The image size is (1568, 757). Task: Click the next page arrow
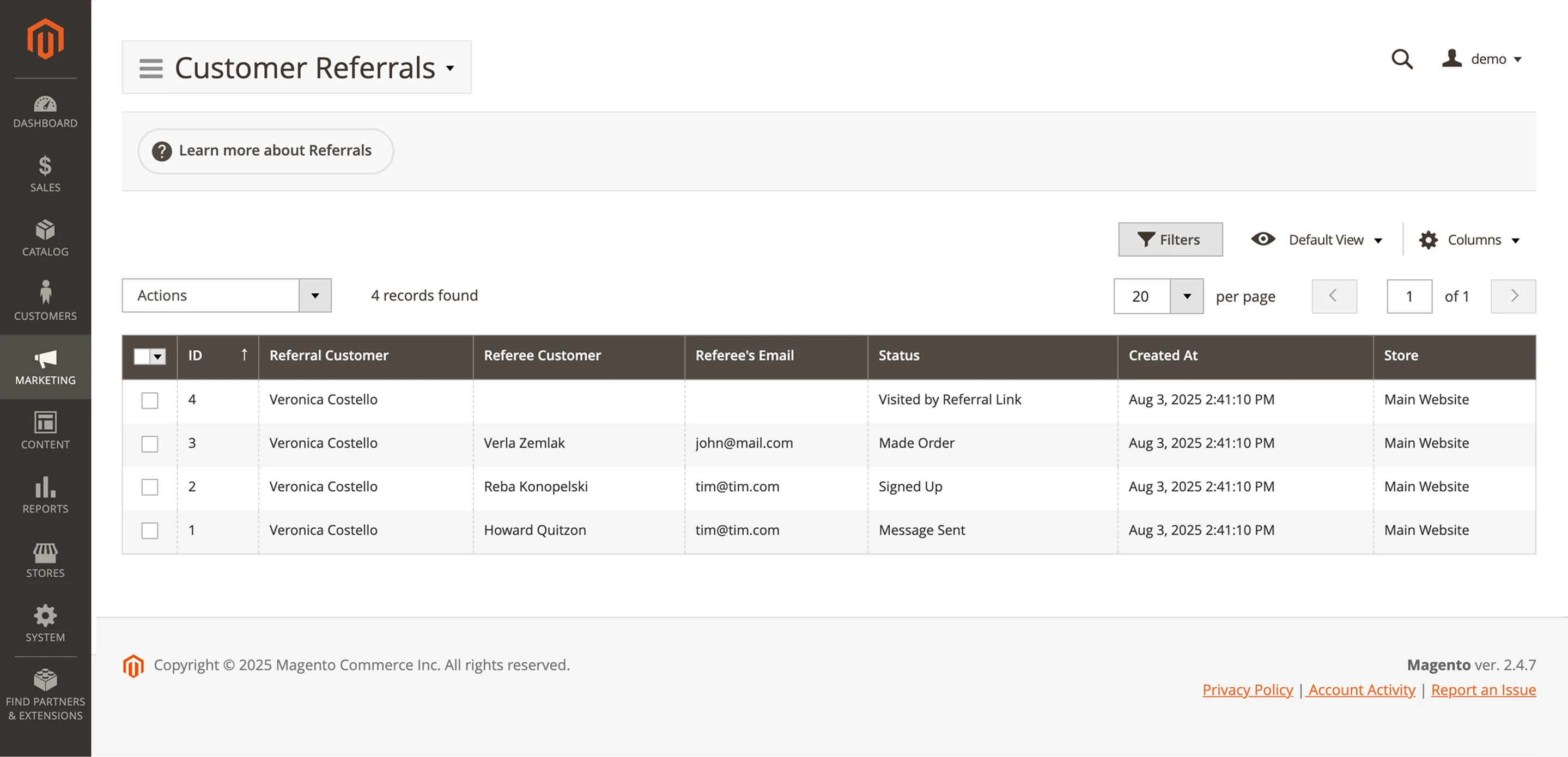click(x=1513, y=296)
